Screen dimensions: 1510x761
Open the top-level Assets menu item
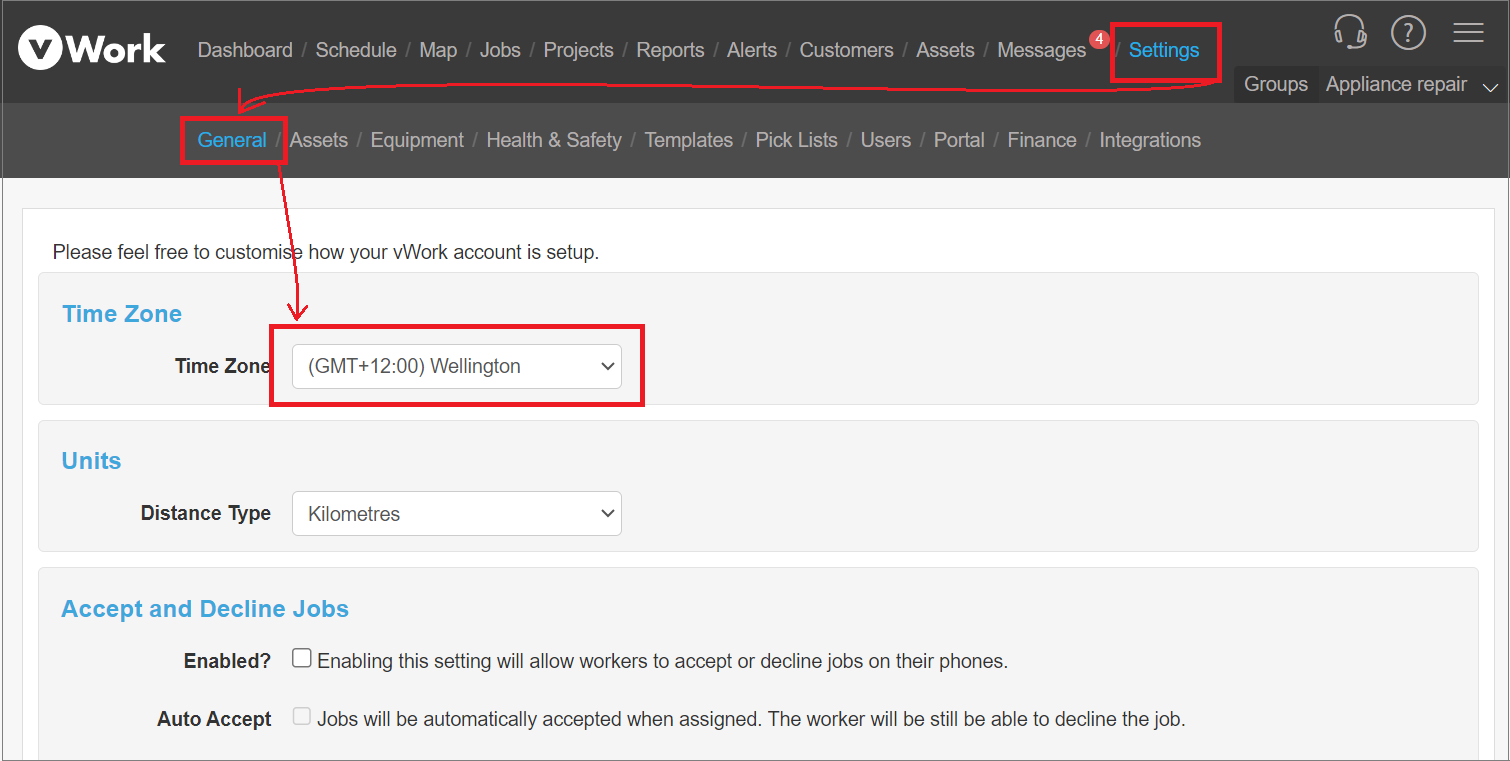[x=945, y=50]
